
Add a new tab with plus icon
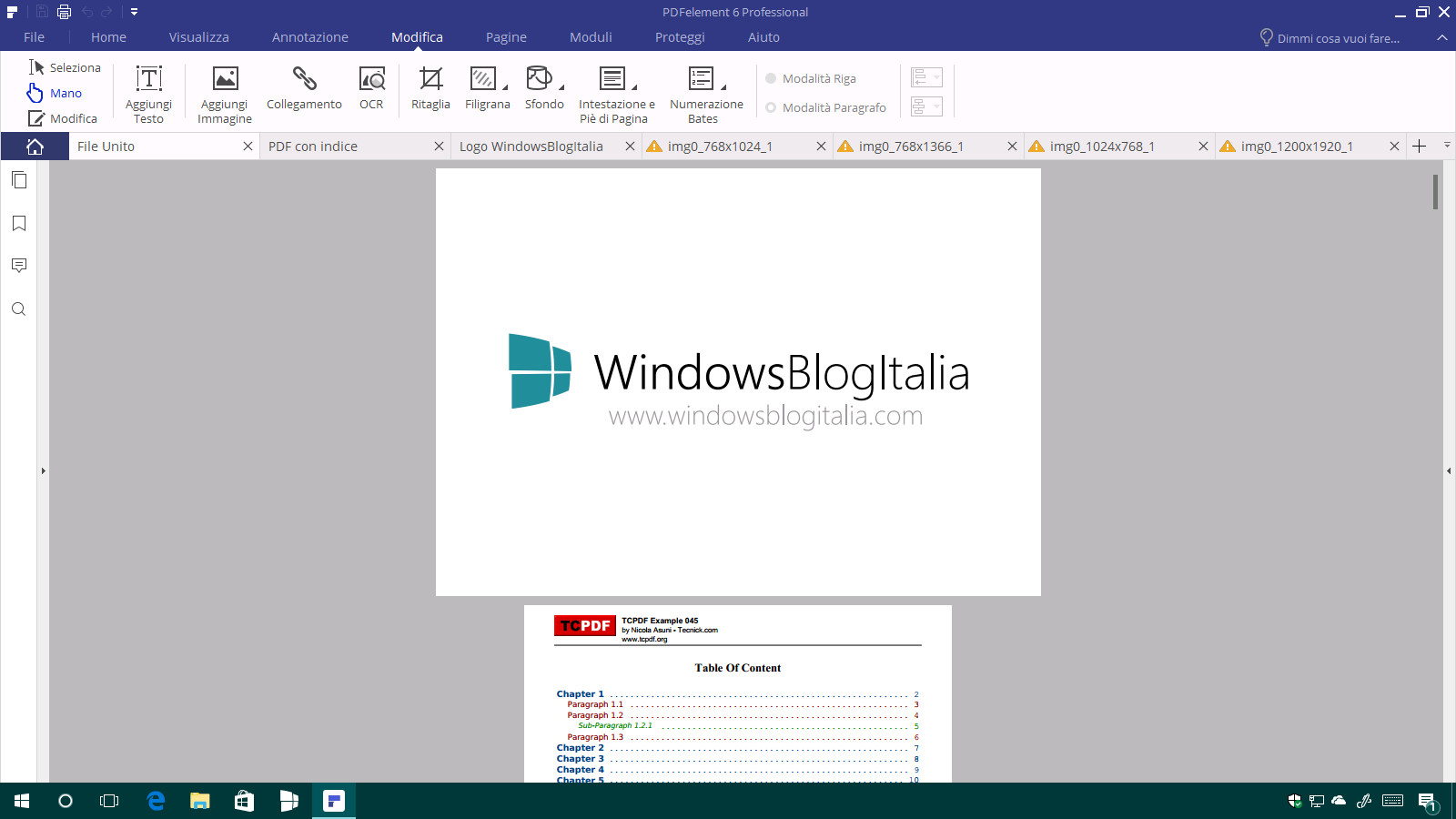(x=1420, y=147)
